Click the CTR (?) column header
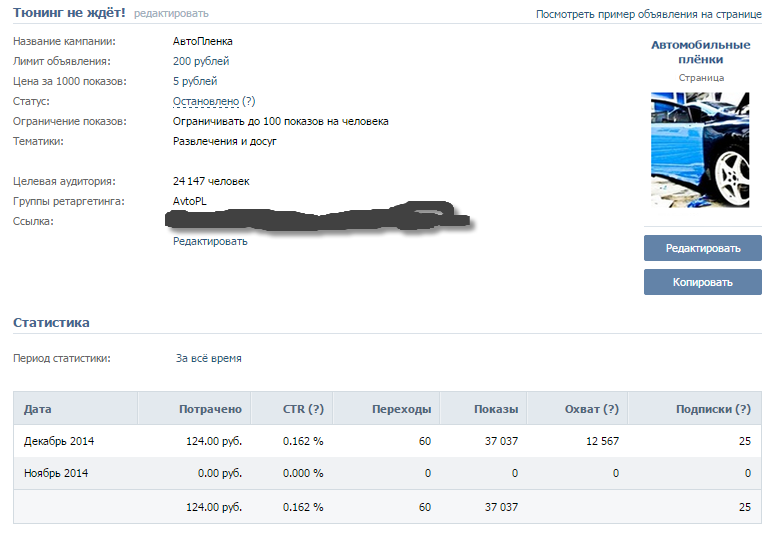 click(x=302, y=409)
